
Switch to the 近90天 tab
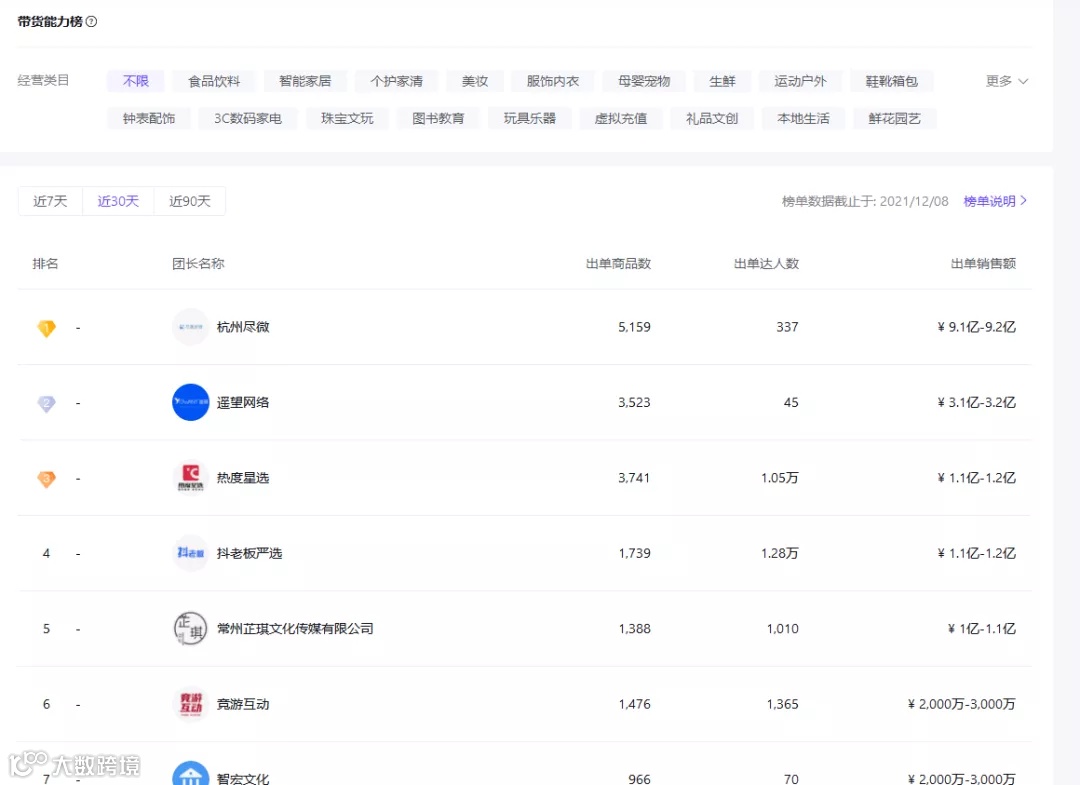[189, 201]
